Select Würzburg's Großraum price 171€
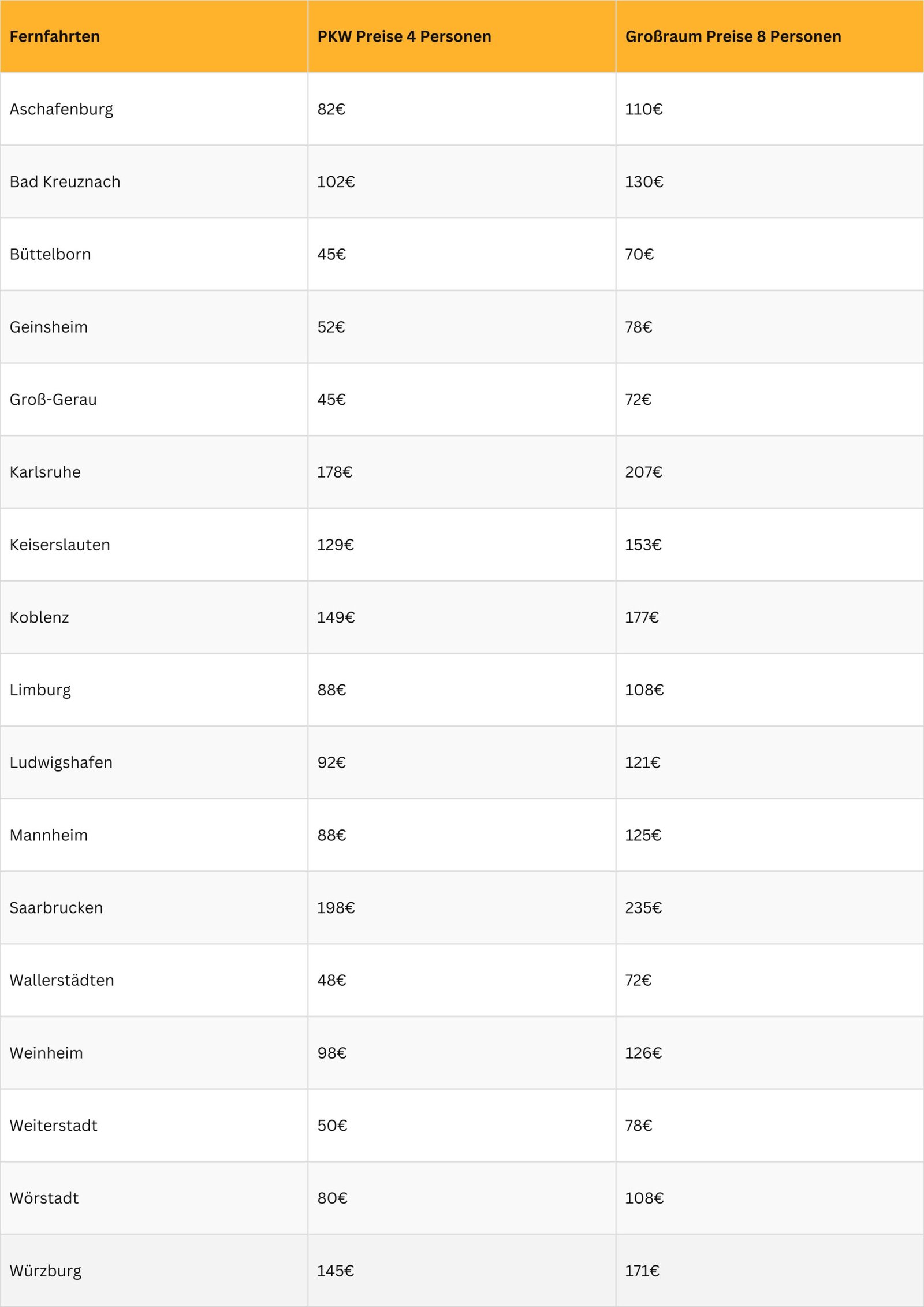 pos(642,1271)
